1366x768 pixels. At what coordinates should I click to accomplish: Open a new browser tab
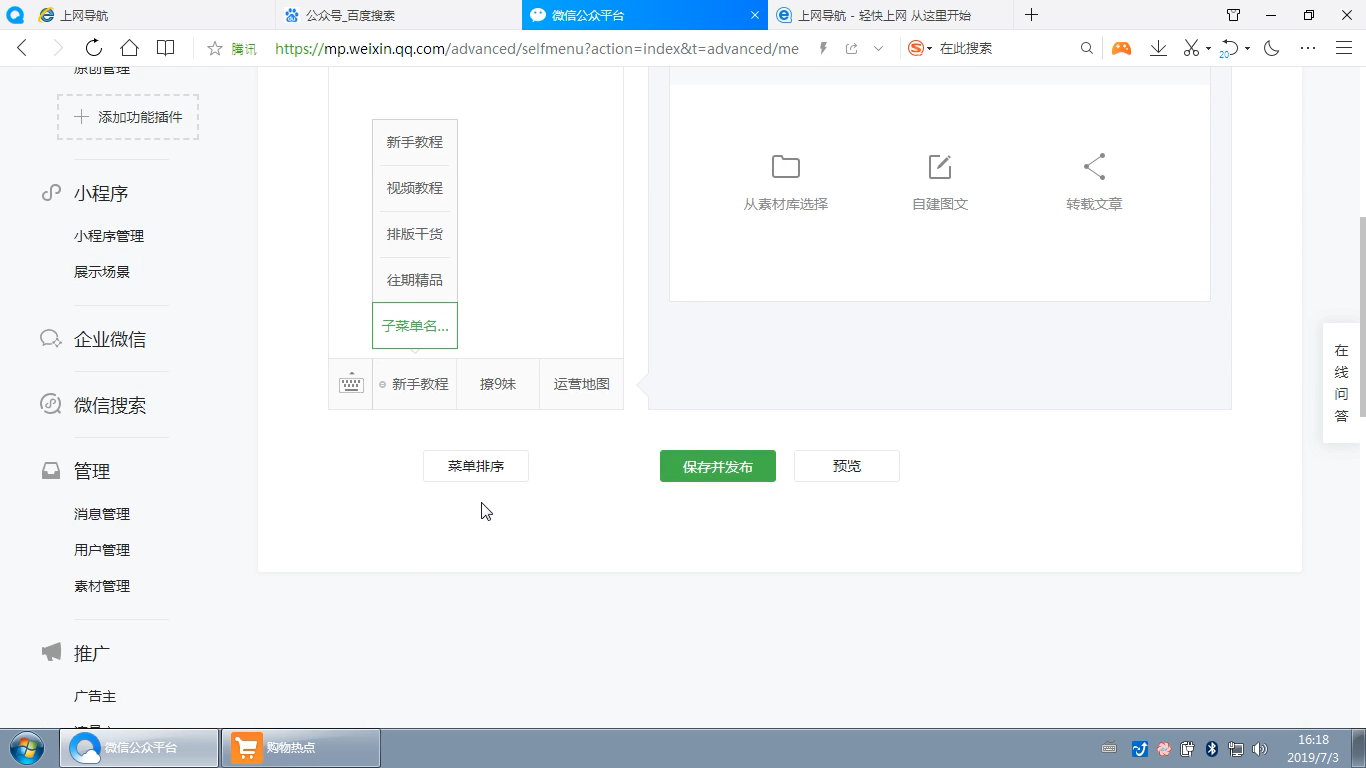pyautogui.click(x=1031, y=15)
